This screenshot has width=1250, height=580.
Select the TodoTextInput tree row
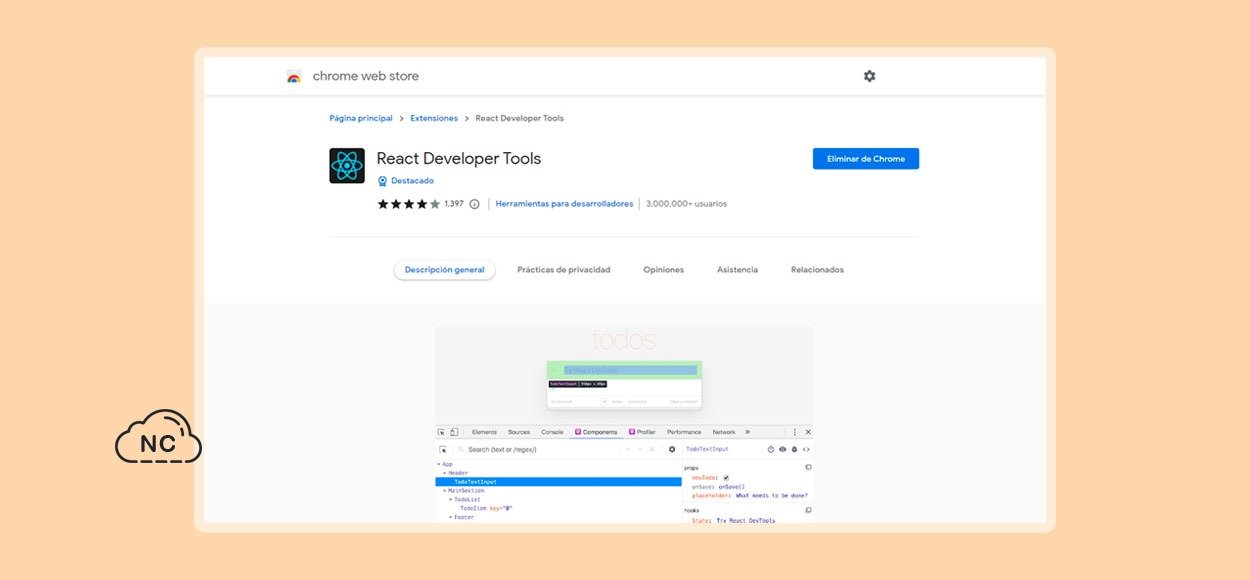pyautogui.click(x=559, y=482)
